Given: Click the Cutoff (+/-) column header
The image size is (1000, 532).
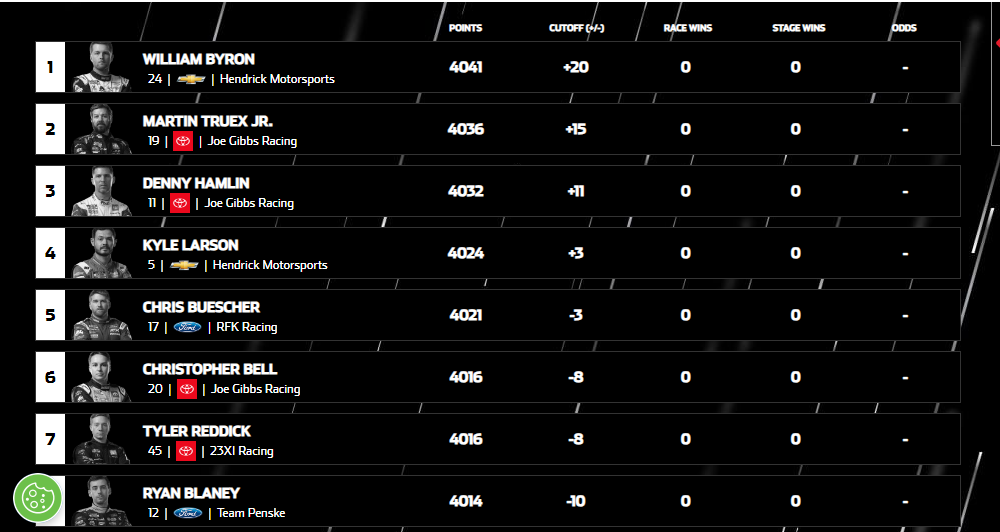Looking at the screenshot, I should pyautogui.click(x=575, y=28).
